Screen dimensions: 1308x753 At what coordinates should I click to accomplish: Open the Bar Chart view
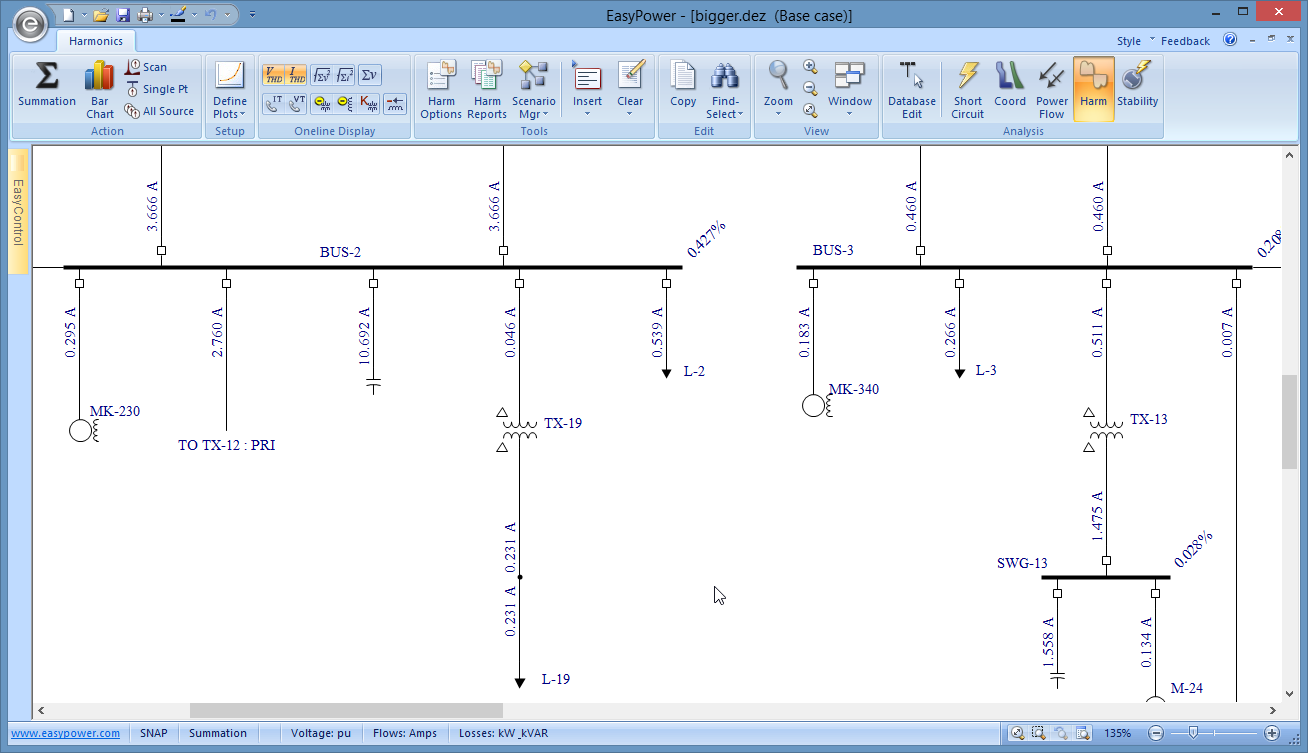click(x=100, y=89)
